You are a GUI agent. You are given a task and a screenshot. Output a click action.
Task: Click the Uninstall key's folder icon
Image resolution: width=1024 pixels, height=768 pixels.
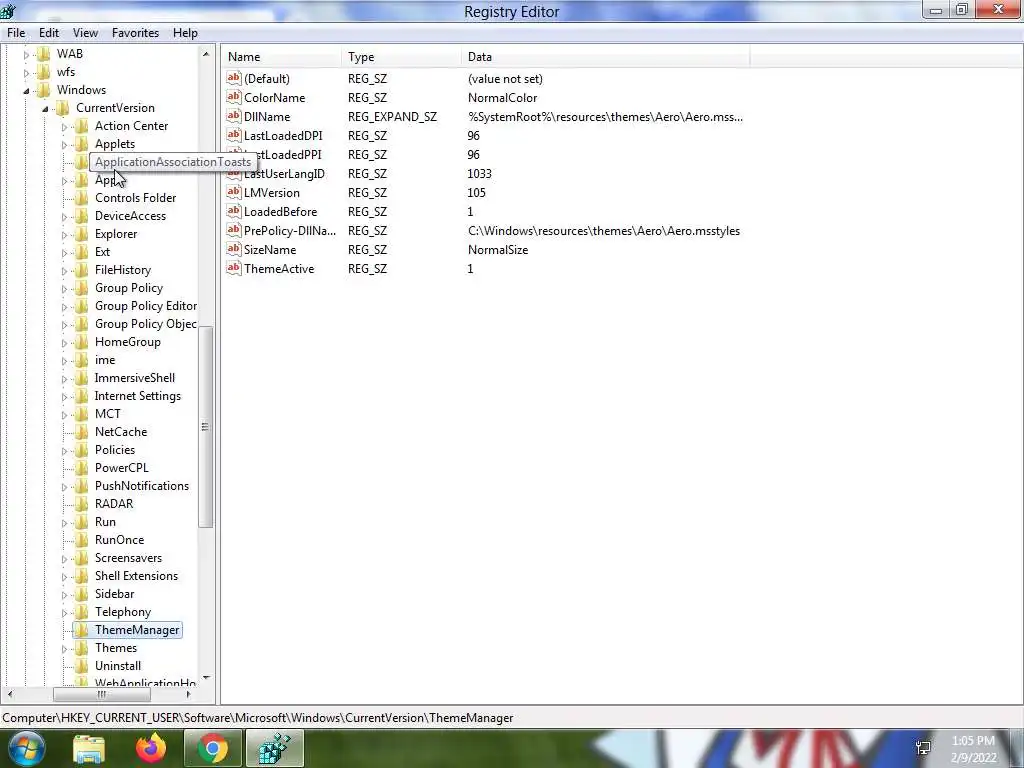point(81,665)
